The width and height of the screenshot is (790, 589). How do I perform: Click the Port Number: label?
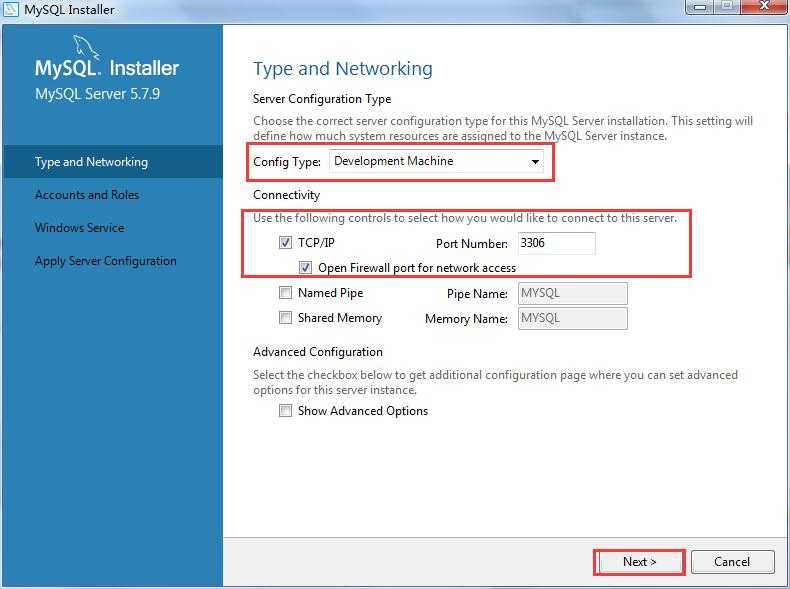472,244
